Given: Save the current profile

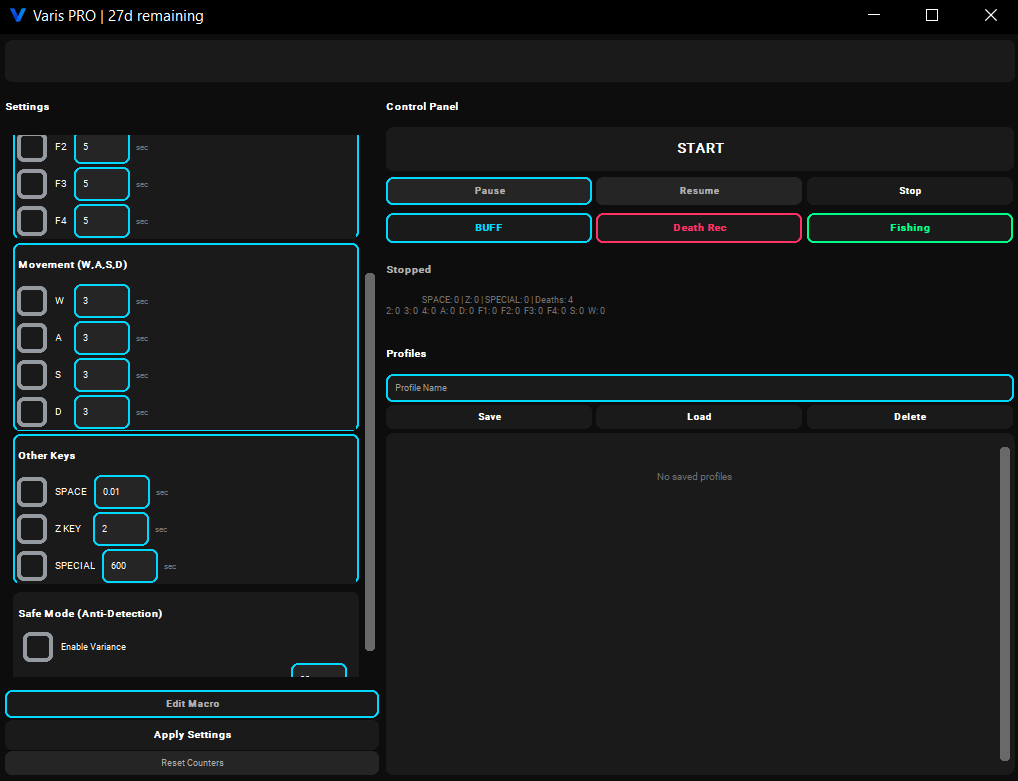Looking at the screenshot, I should click(489, 417).
